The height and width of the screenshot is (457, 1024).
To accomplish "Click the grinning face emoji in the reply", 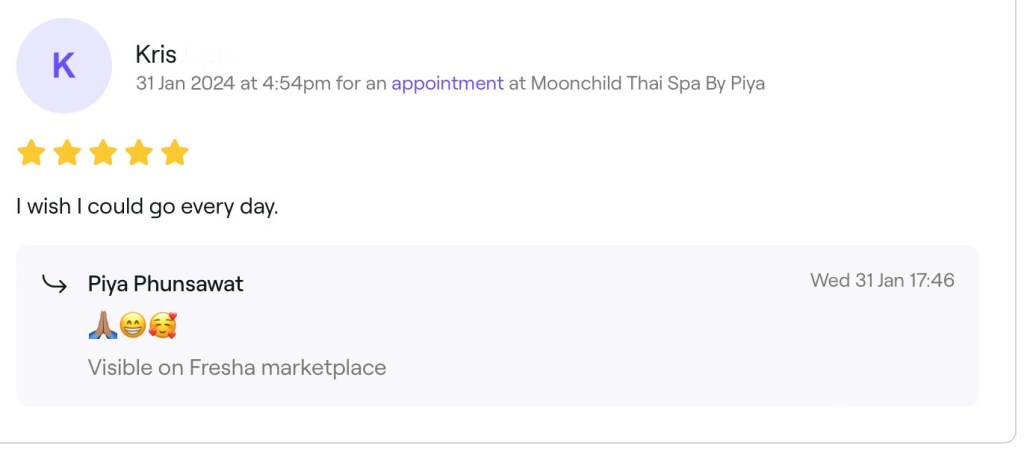I will point(132,325).
